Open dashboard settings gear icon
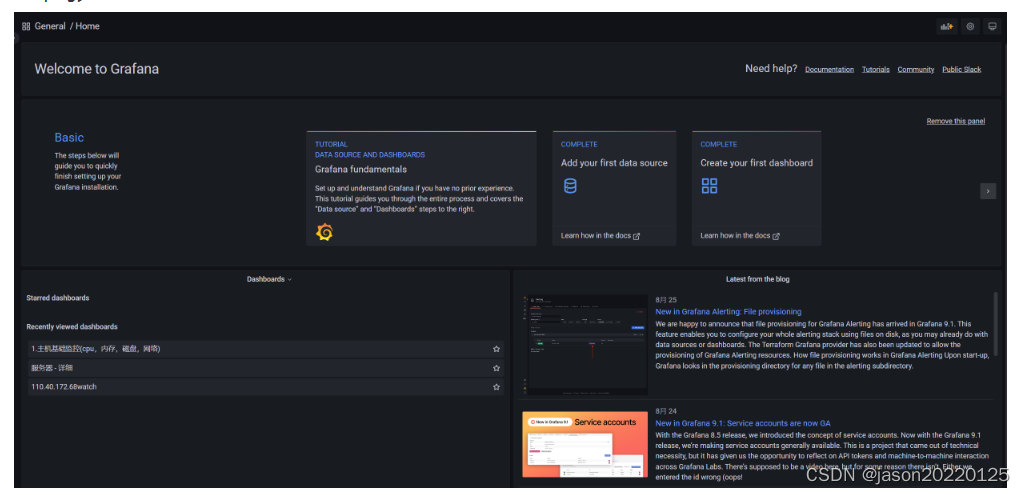The image size is (1025, 495). pyautogui.click(x=970, y=27)
